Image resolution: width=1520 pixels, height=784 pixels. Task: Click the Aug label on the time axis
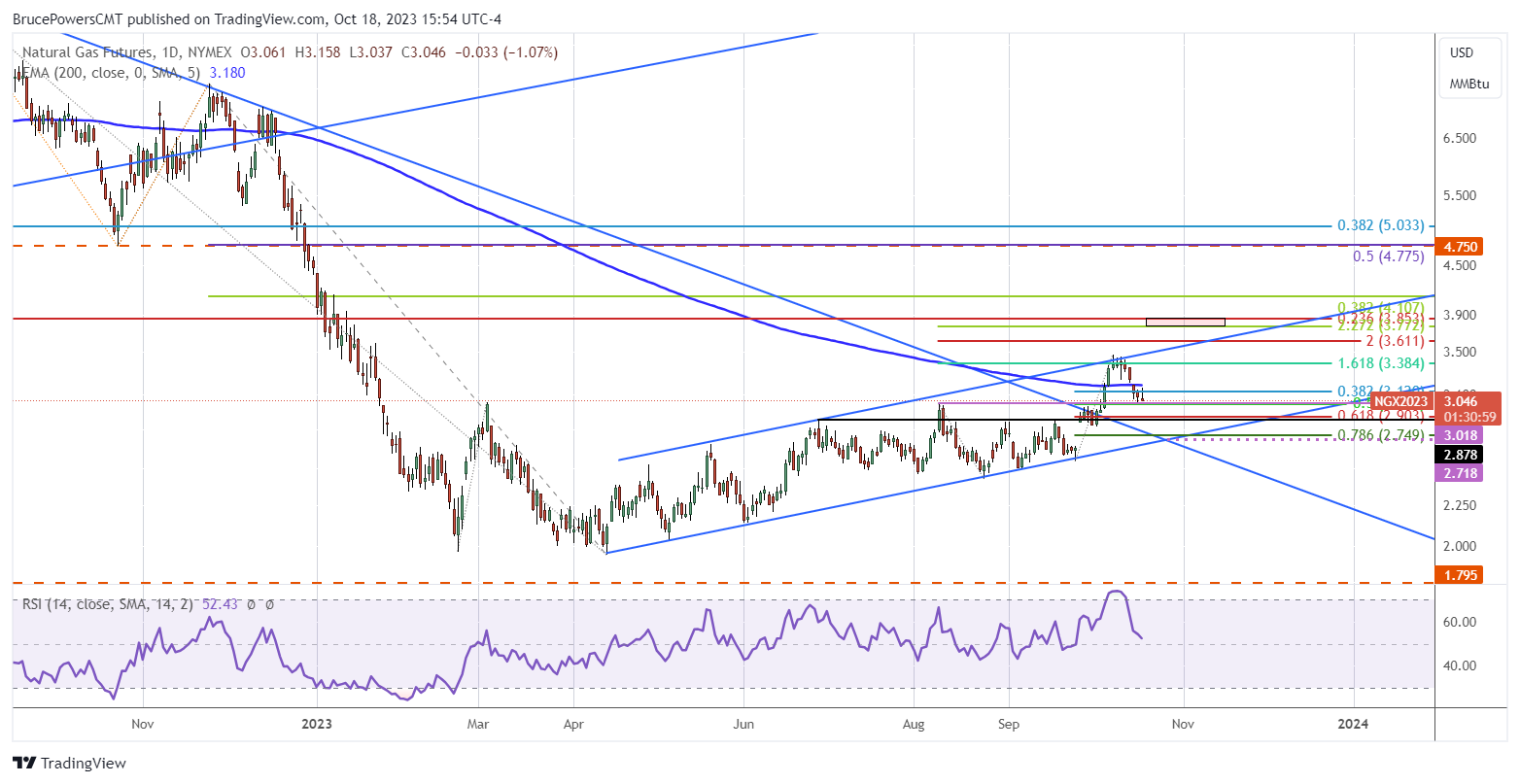pyautogui.click(x=915, y=724)
